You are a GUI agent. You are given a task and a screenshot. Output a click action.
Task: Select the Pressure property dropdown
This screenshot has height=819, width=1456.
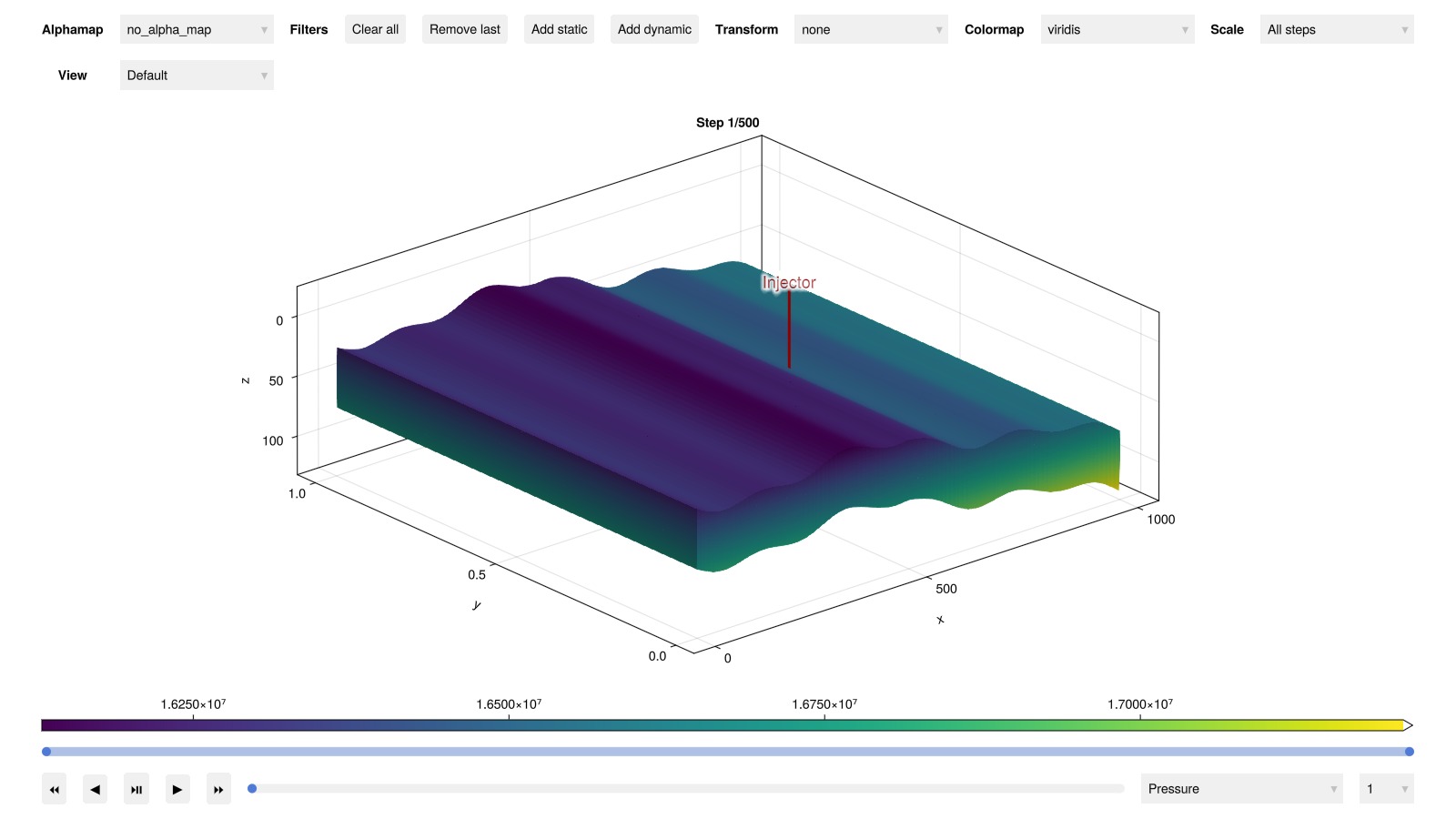click(1241, 789)
